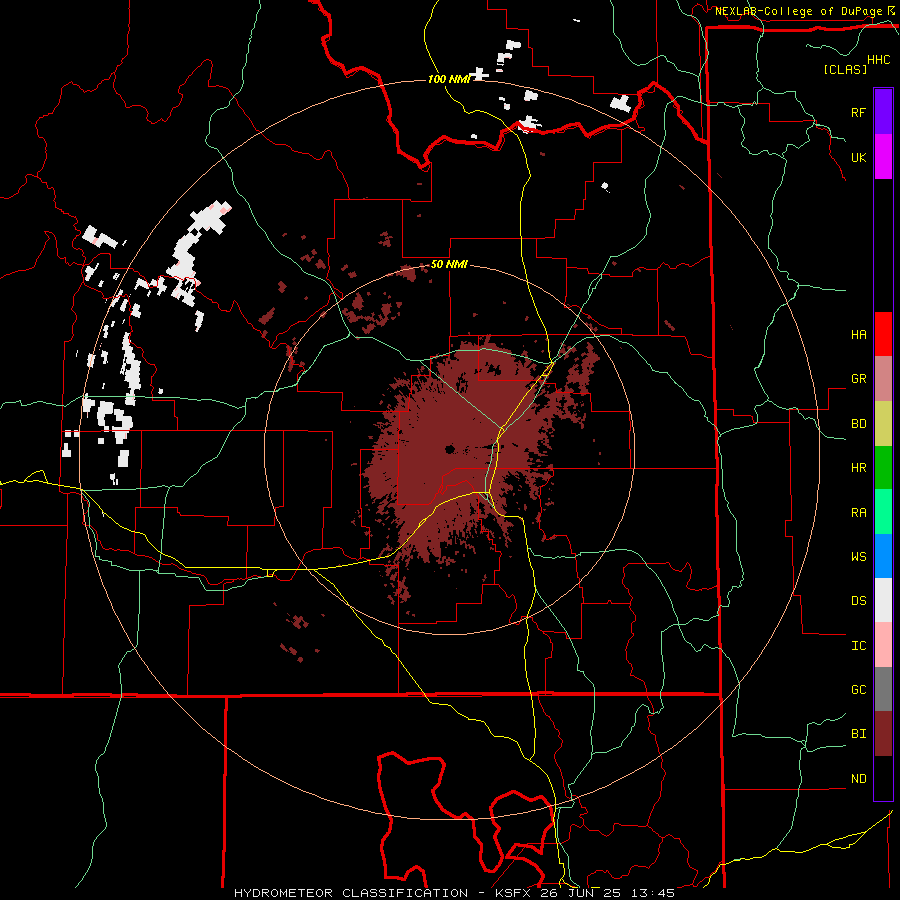The width and height of the screenshot is (900, 900).
Task: Click the RF purple legend swatch
Action: coord(883,112)
